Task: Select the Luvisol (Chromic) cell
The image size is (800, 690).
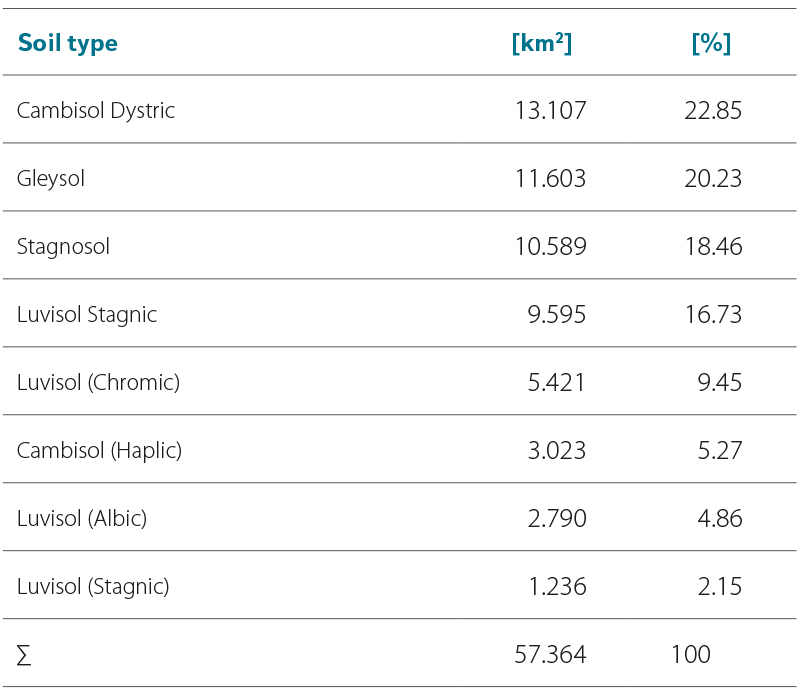Action: tap(98, 382)
